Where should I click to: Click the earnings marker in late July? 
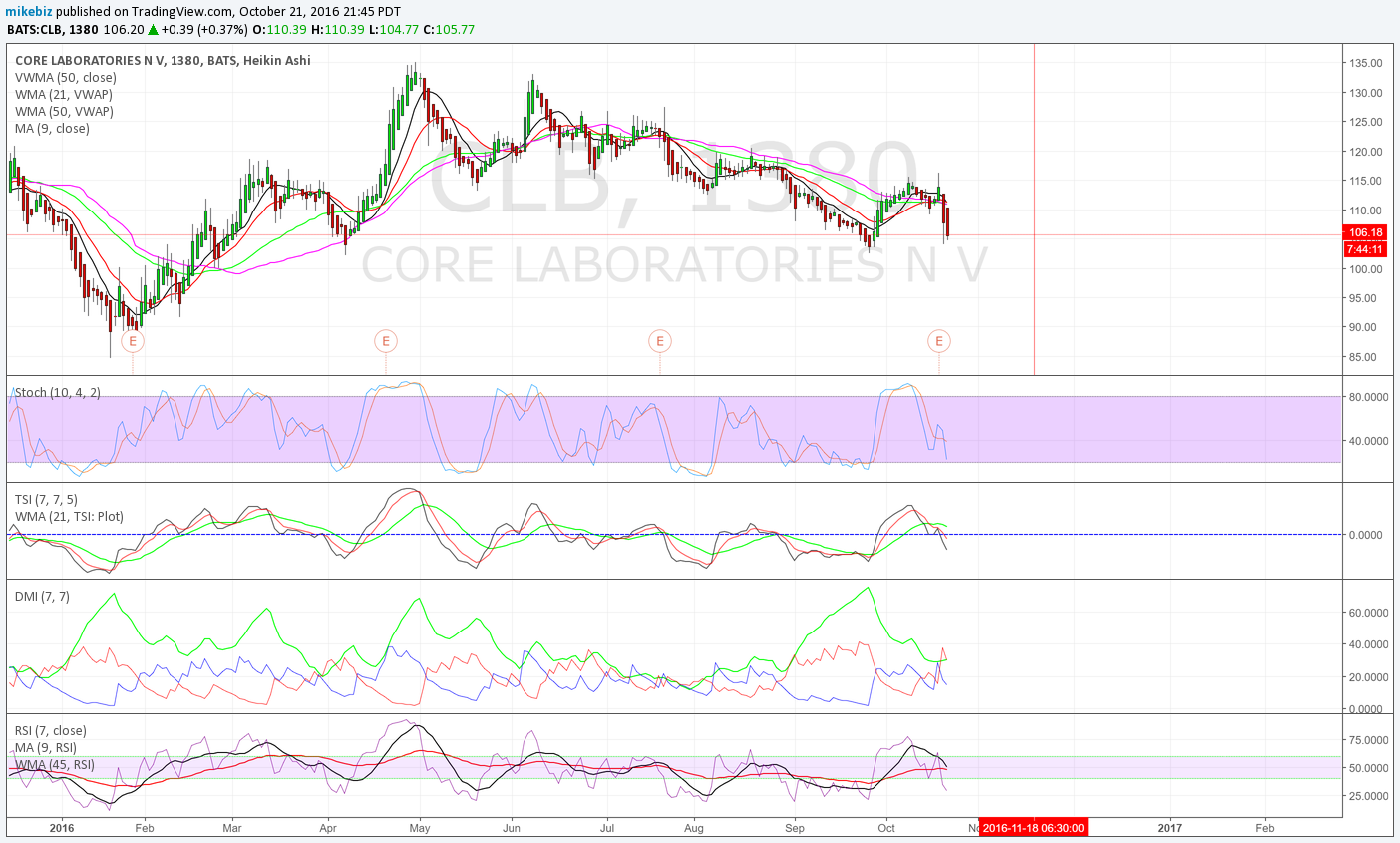point(659,341)
